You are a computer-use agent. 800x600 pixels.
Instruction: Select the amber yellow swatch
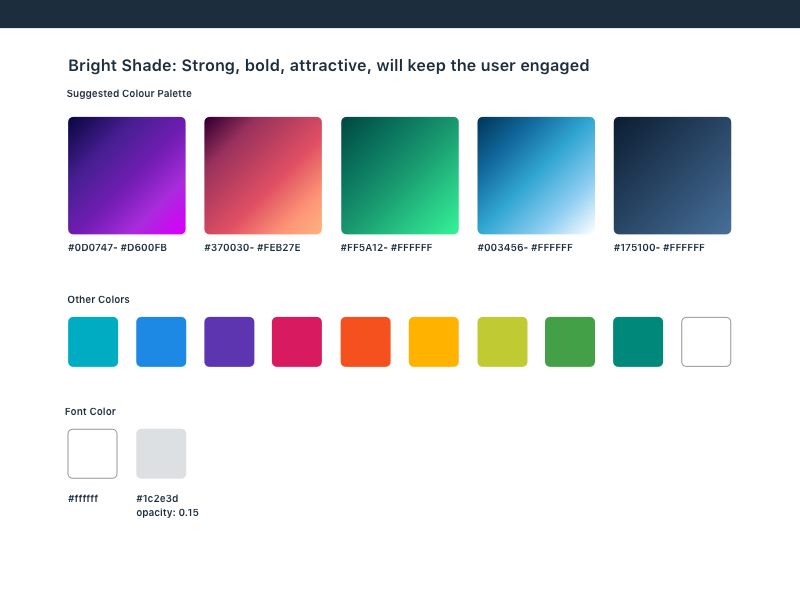click(x=434, y=342)
